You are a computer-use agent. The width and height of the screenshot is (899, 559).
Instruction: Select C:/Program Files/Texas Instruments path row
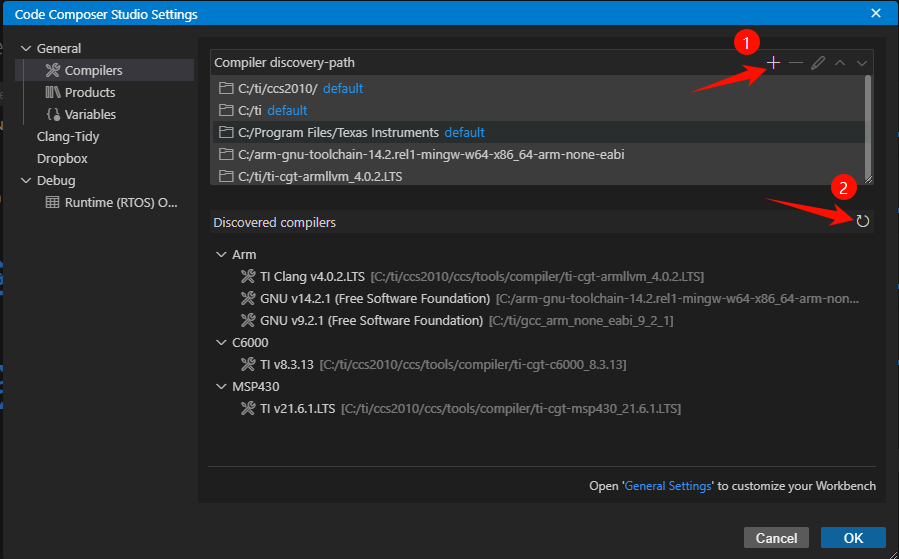(539, 132)
